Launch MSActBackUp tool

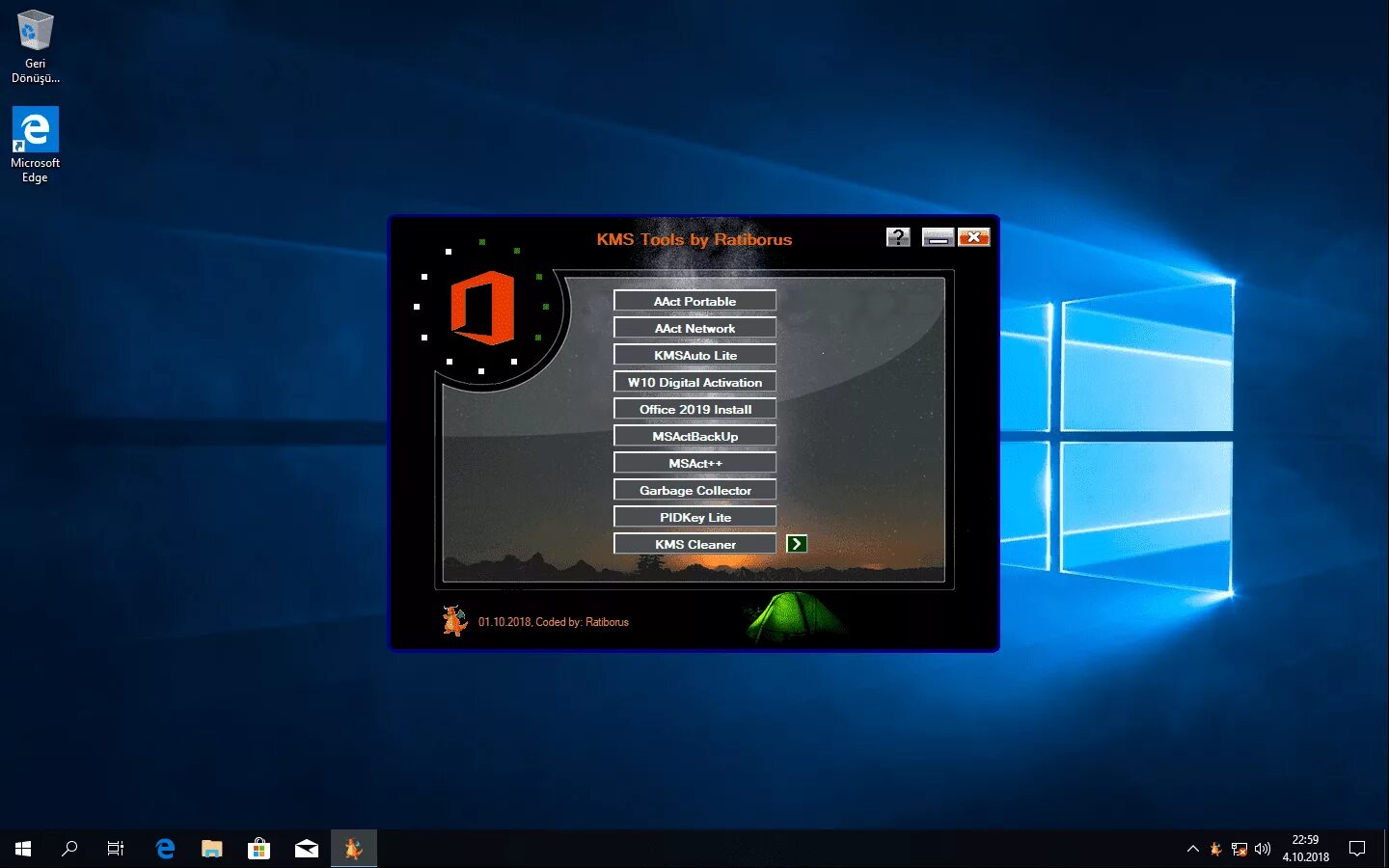694,436
